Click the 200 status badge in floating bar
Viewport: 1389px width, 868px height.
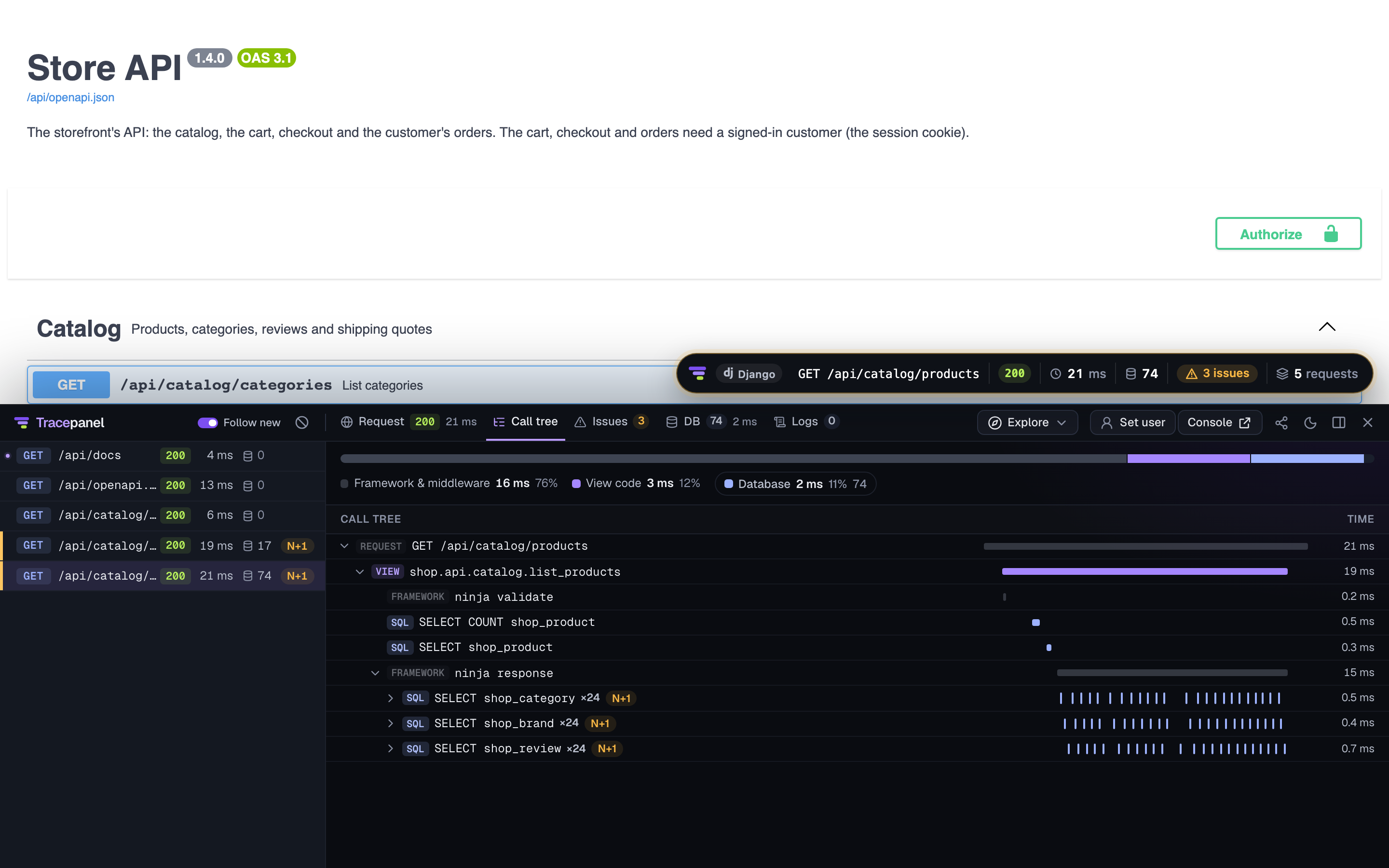[x=1014, y=374]
